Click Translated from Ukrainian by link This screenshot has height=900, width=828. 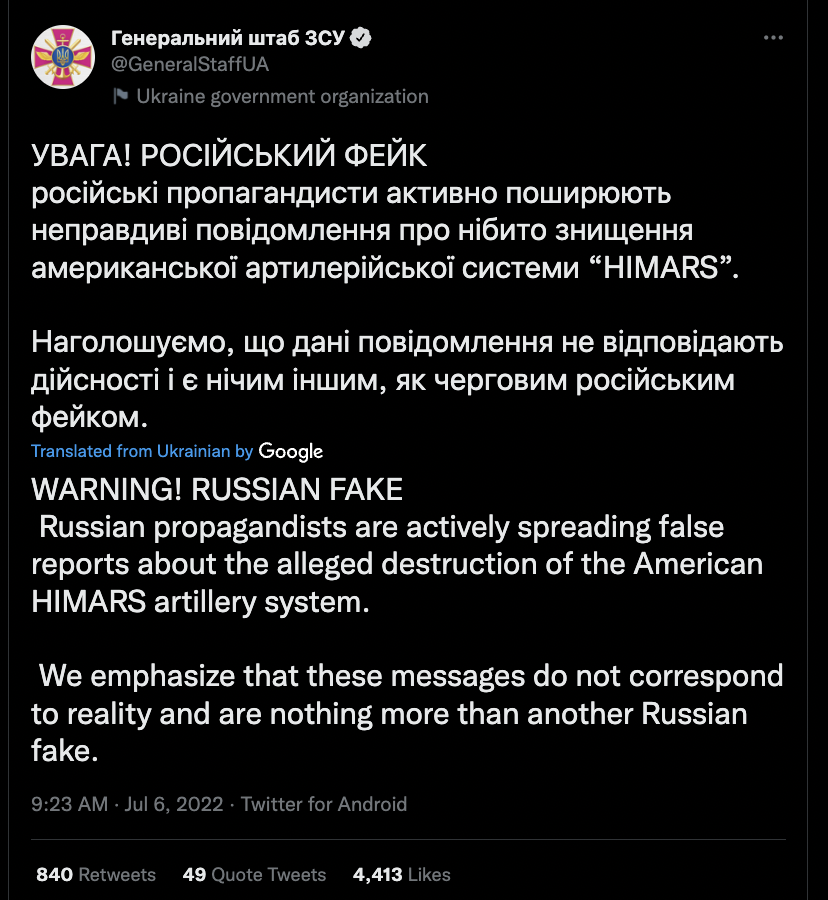(142, 451)
